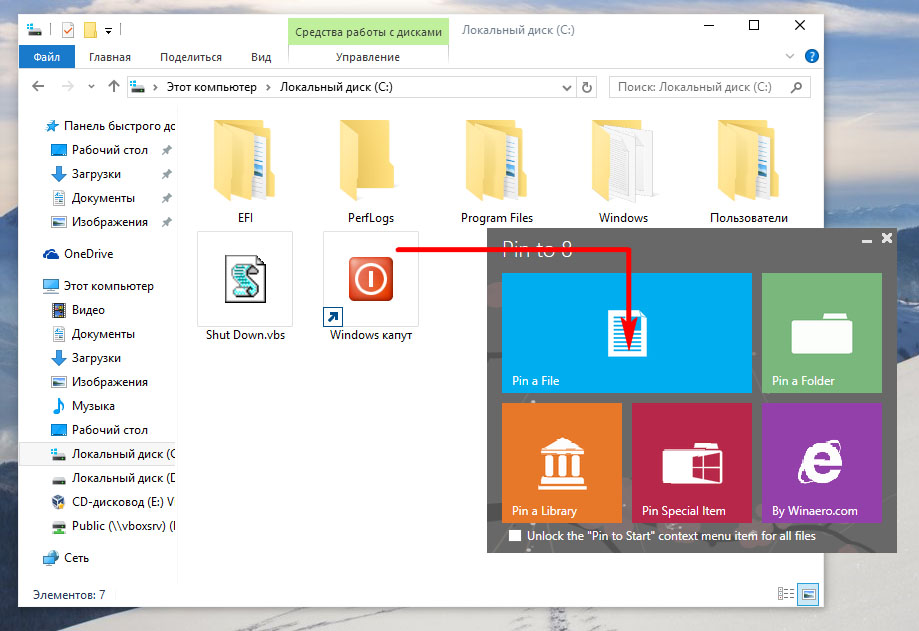Switch to the Поделиться ribbon tab
The image size is (919, 631).
click(x=190, y=57)
